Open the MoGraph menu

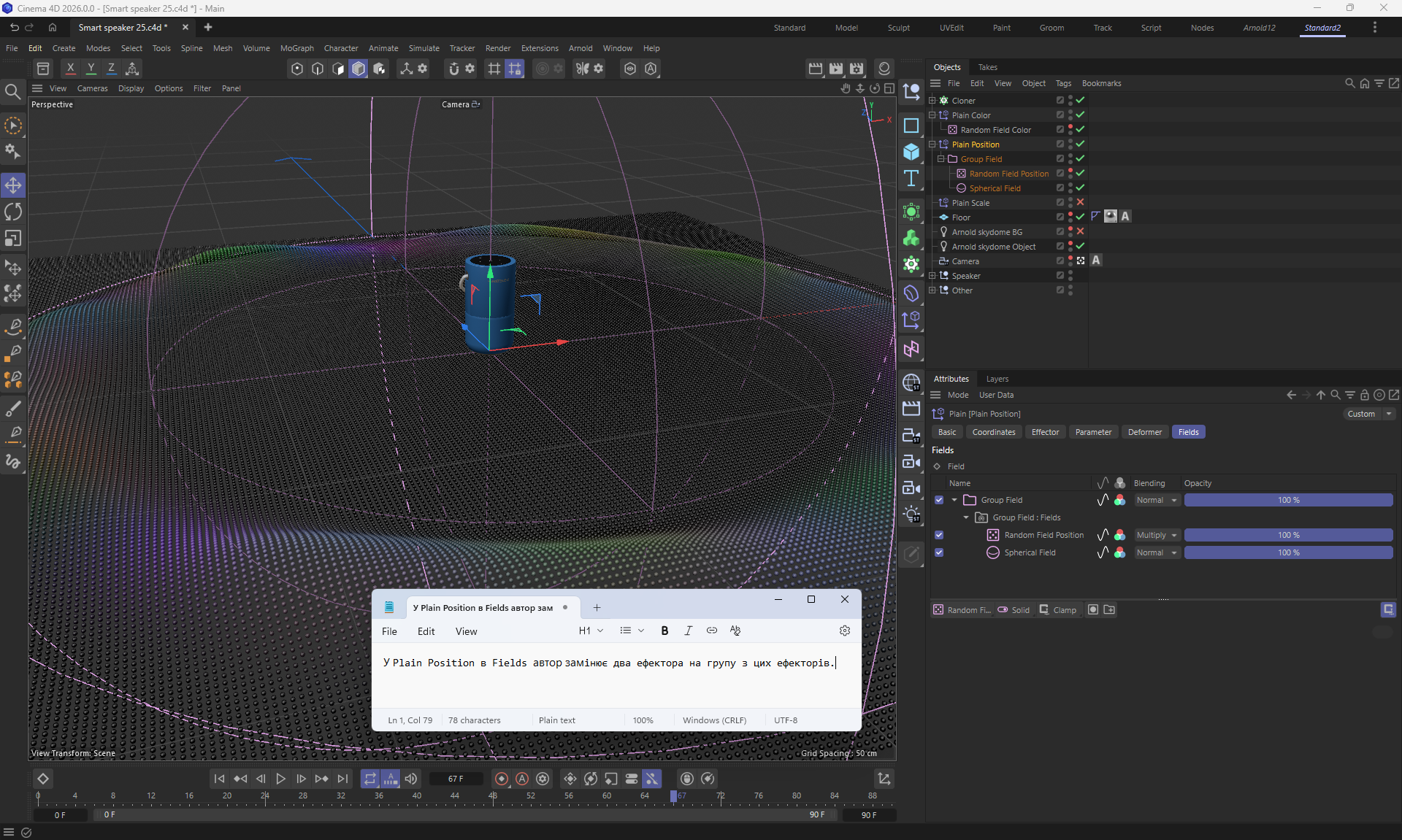tap(296, 48)
